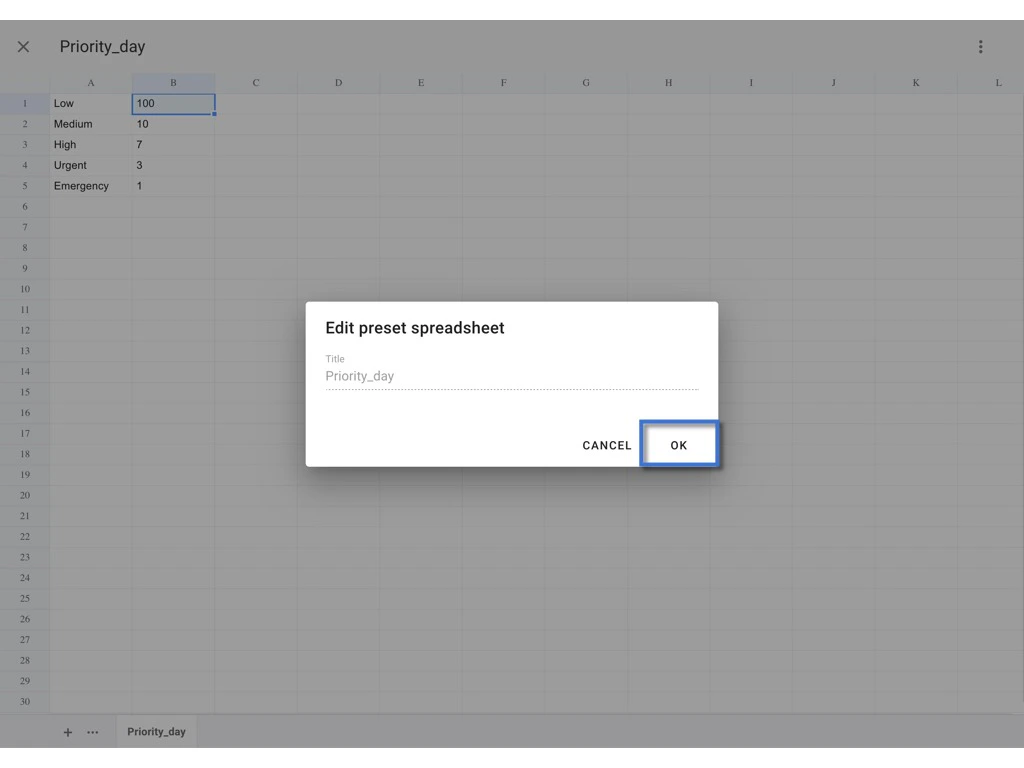Select row 1 header

pos(23,103)
